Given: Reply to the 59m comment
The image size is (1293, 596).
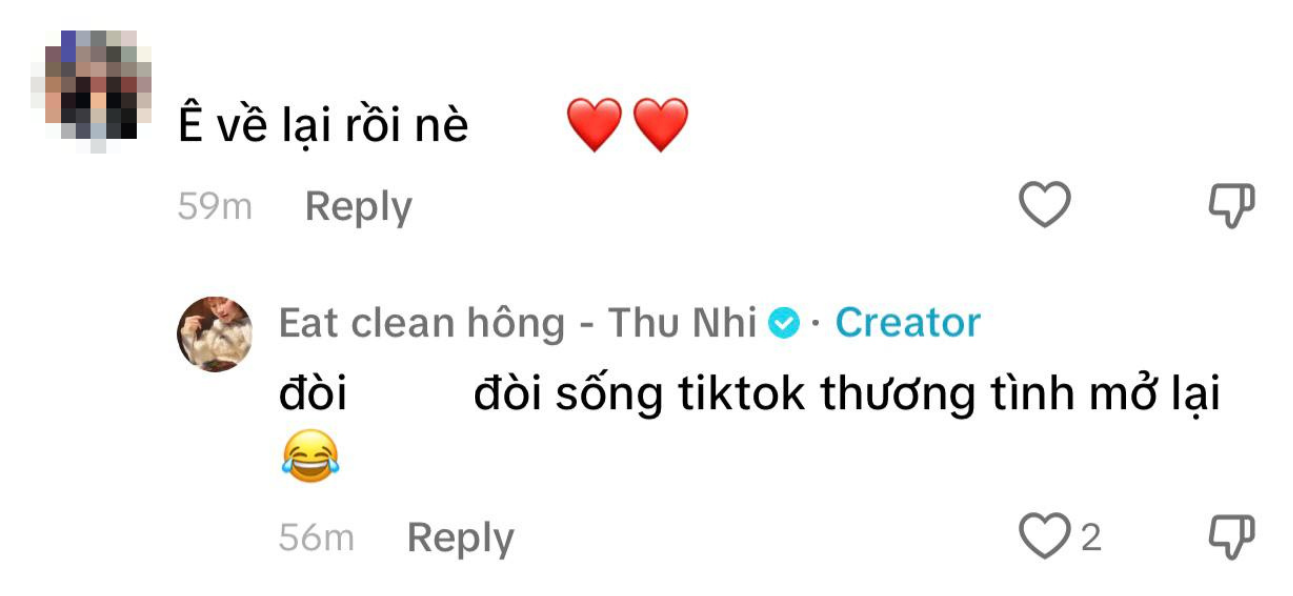Looking at the screenshot, I should point(358,207).
